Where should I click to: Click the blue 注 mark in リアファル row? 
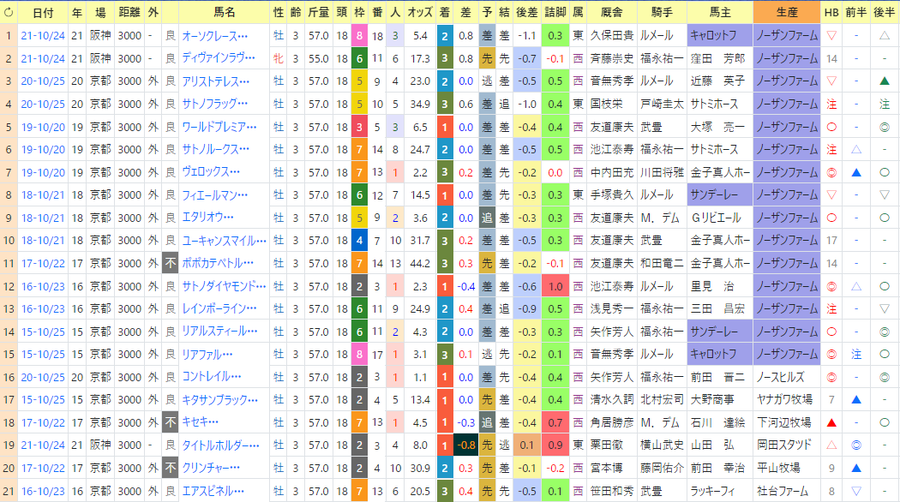point(856,355)
